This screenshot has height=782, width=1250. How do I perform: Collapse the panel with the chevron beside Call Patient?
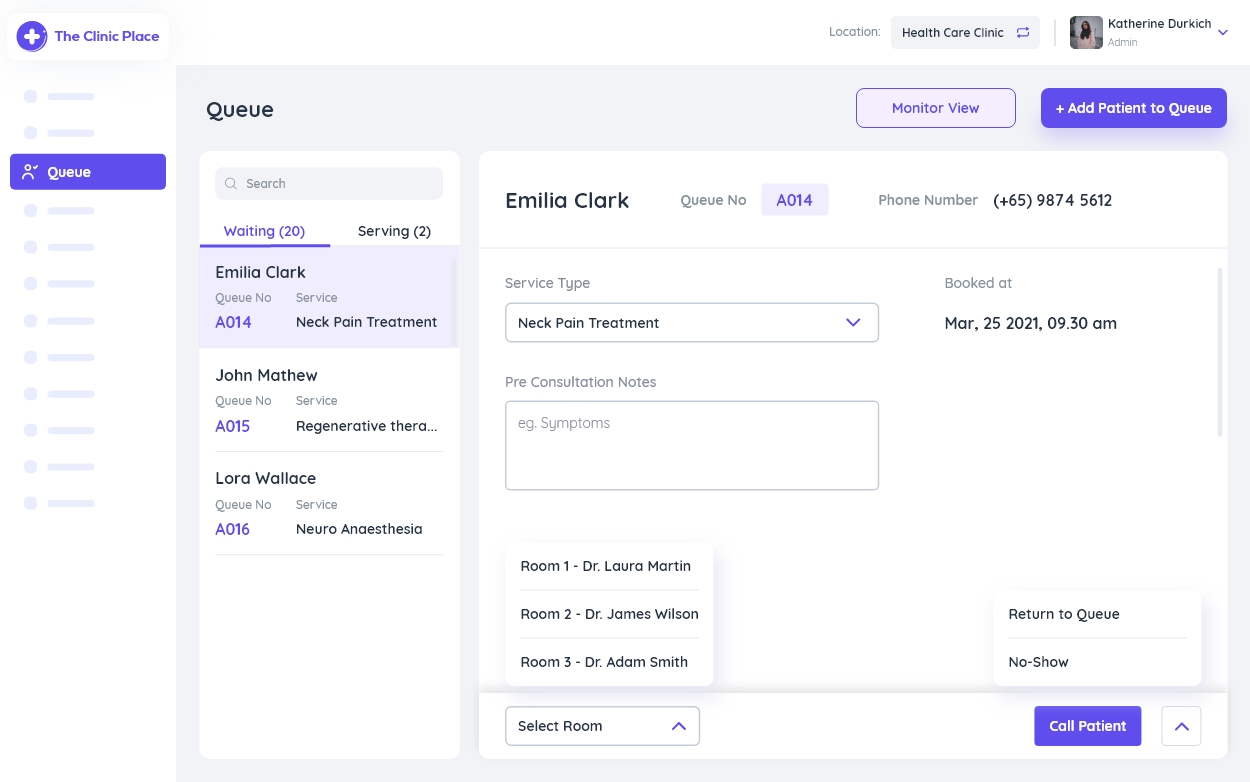1181,726
